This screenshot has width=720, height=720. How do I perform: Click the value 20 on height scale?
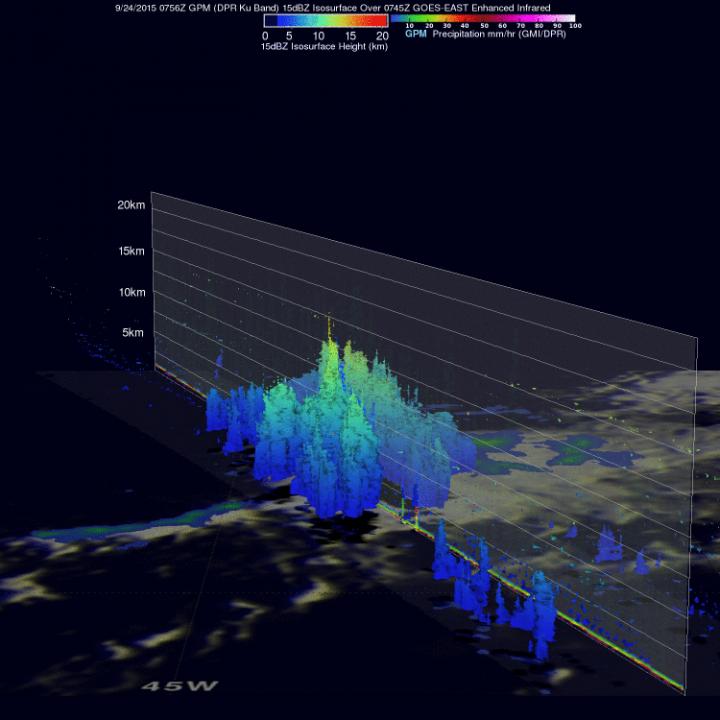pos(381,36)
